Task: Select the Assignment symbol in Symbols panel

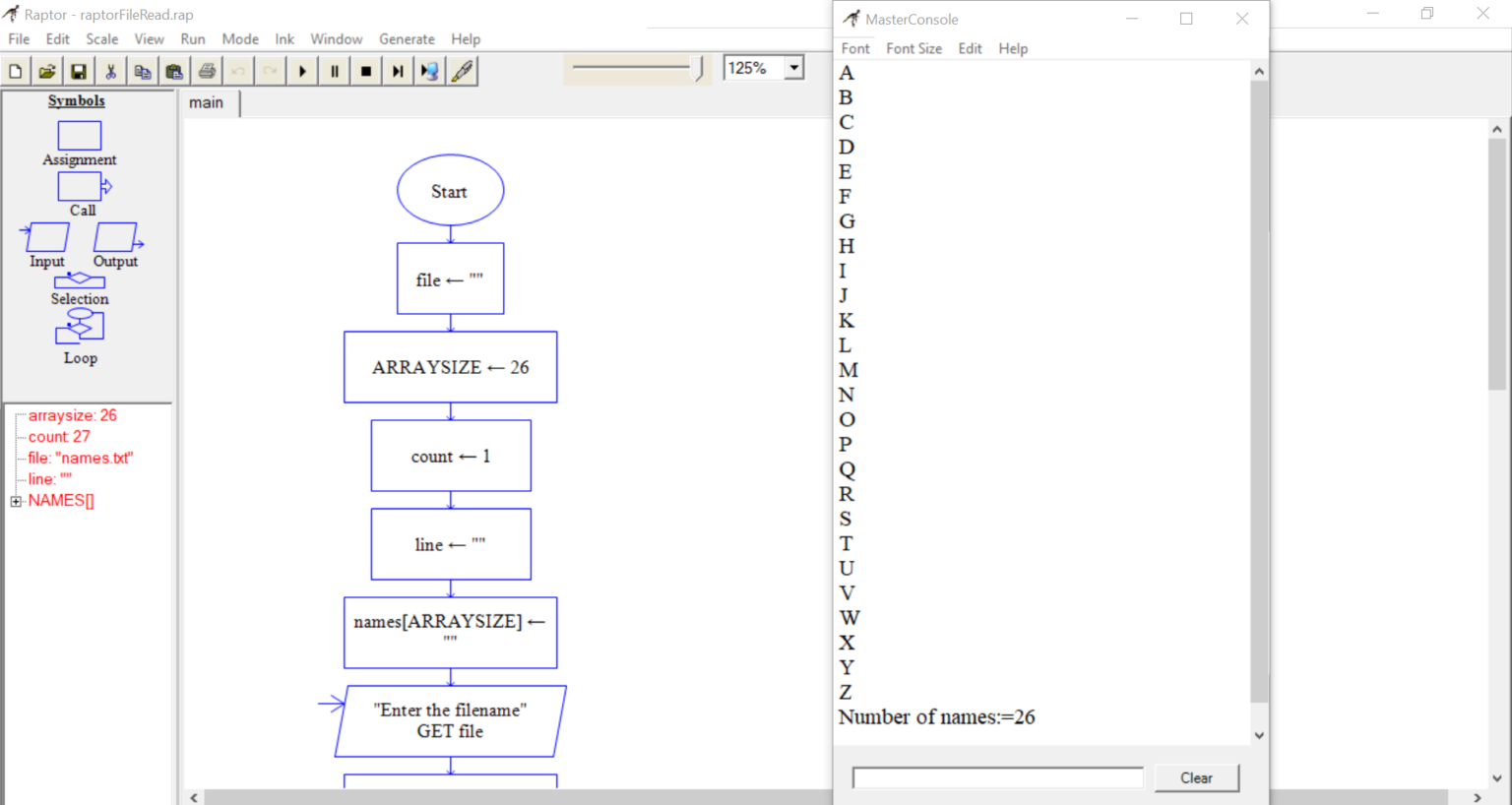Action: 79,136
